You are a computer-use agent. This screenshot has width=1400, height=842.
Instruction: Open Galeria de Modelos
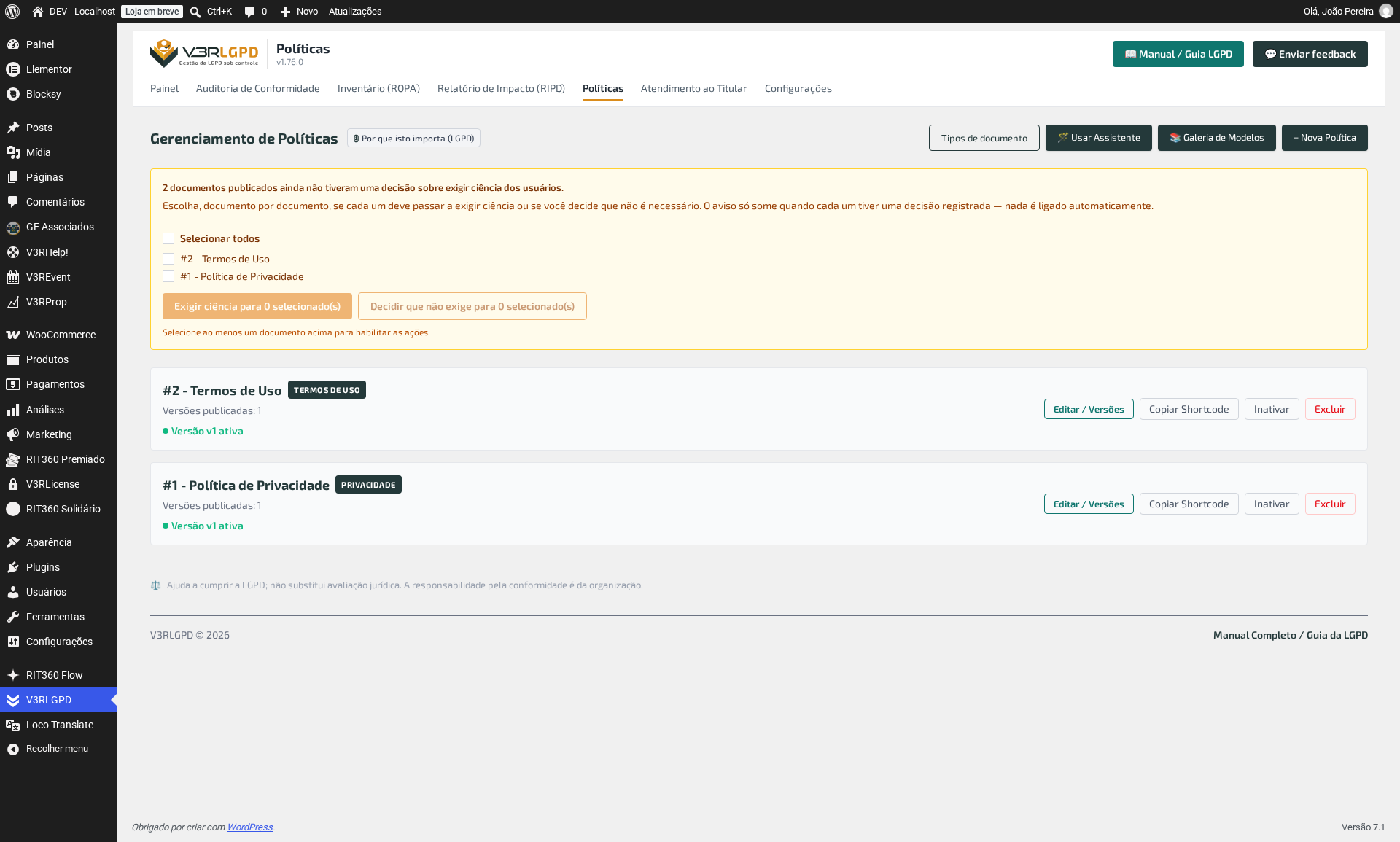1217,138
